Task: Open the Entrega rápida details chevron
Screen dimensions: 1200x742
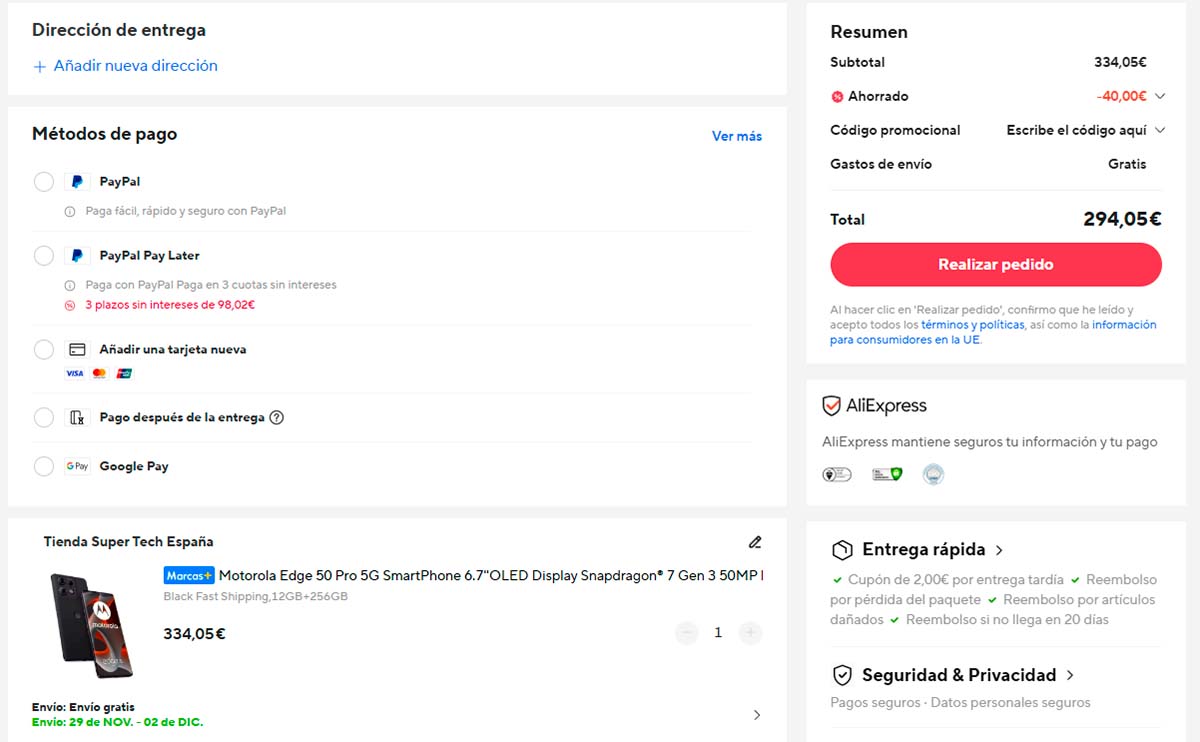Action: [999, 550]
